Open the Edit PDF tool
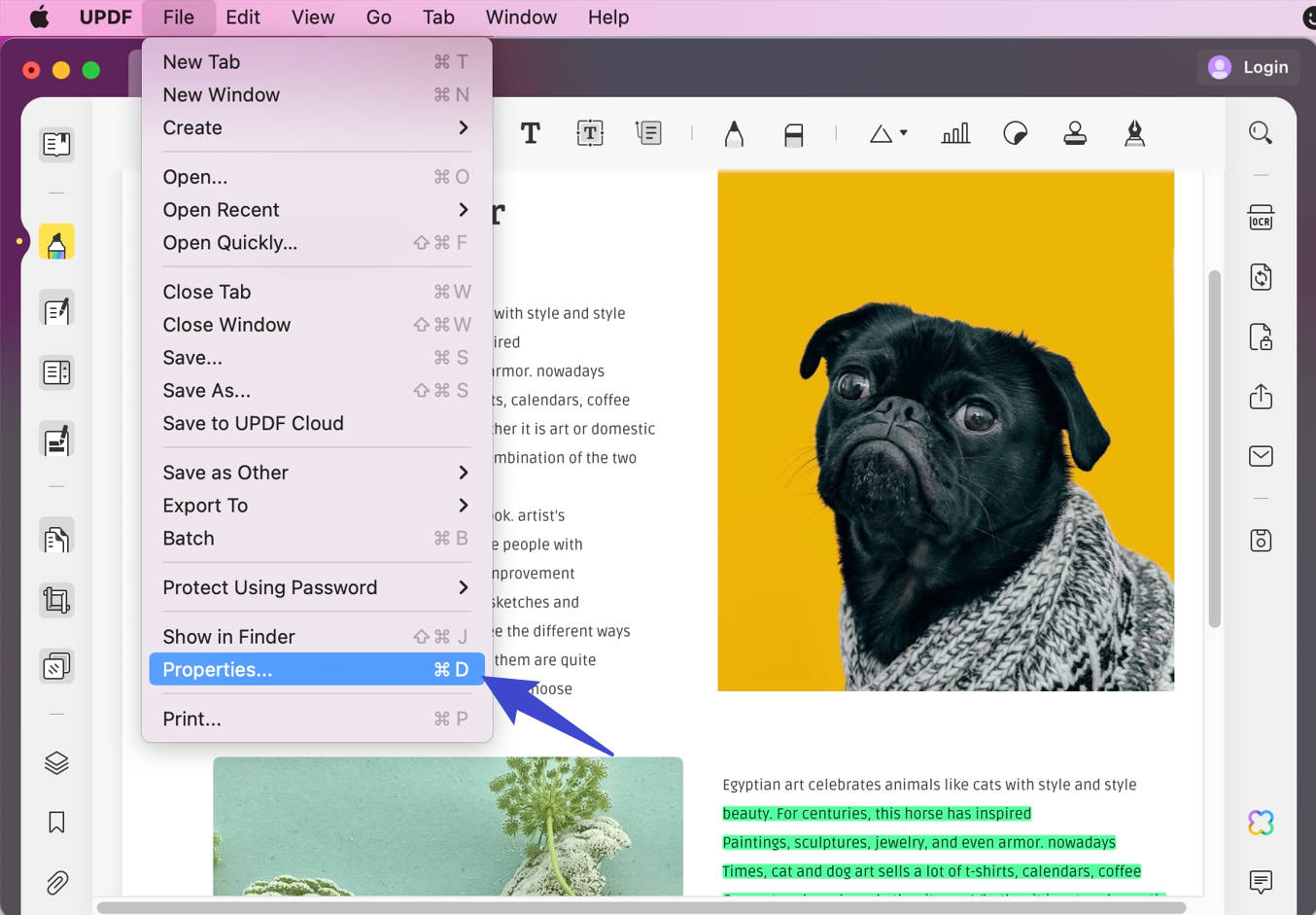 click(x=55, y=308)
